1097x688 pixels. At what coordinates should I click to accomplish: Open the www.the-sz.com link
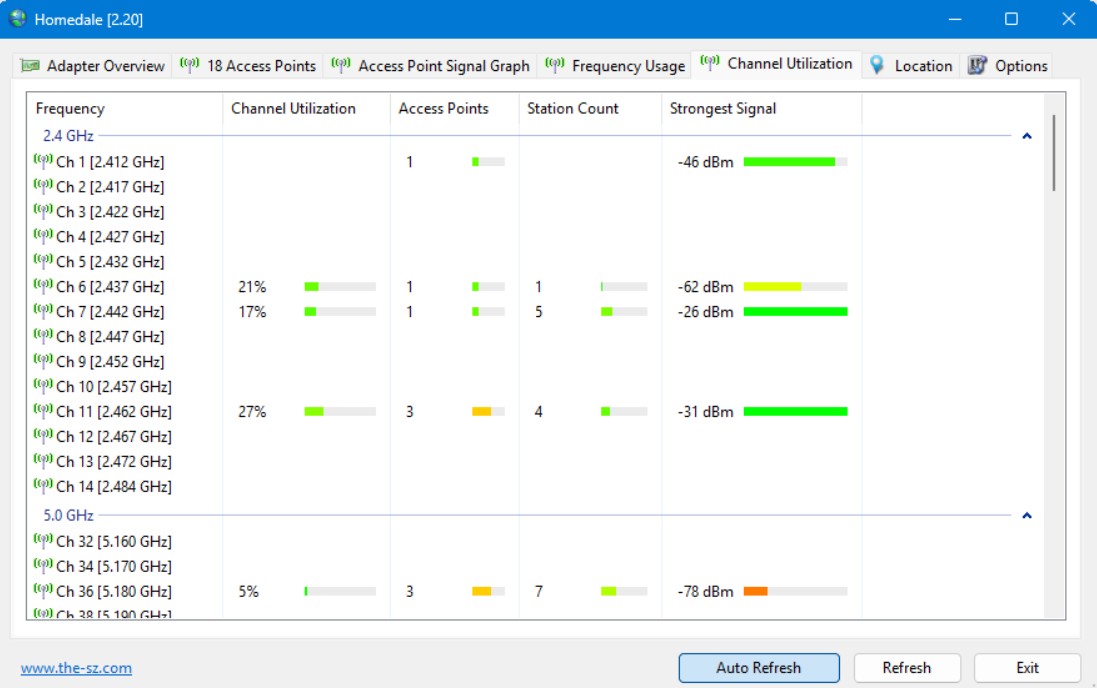coord(76,668)
